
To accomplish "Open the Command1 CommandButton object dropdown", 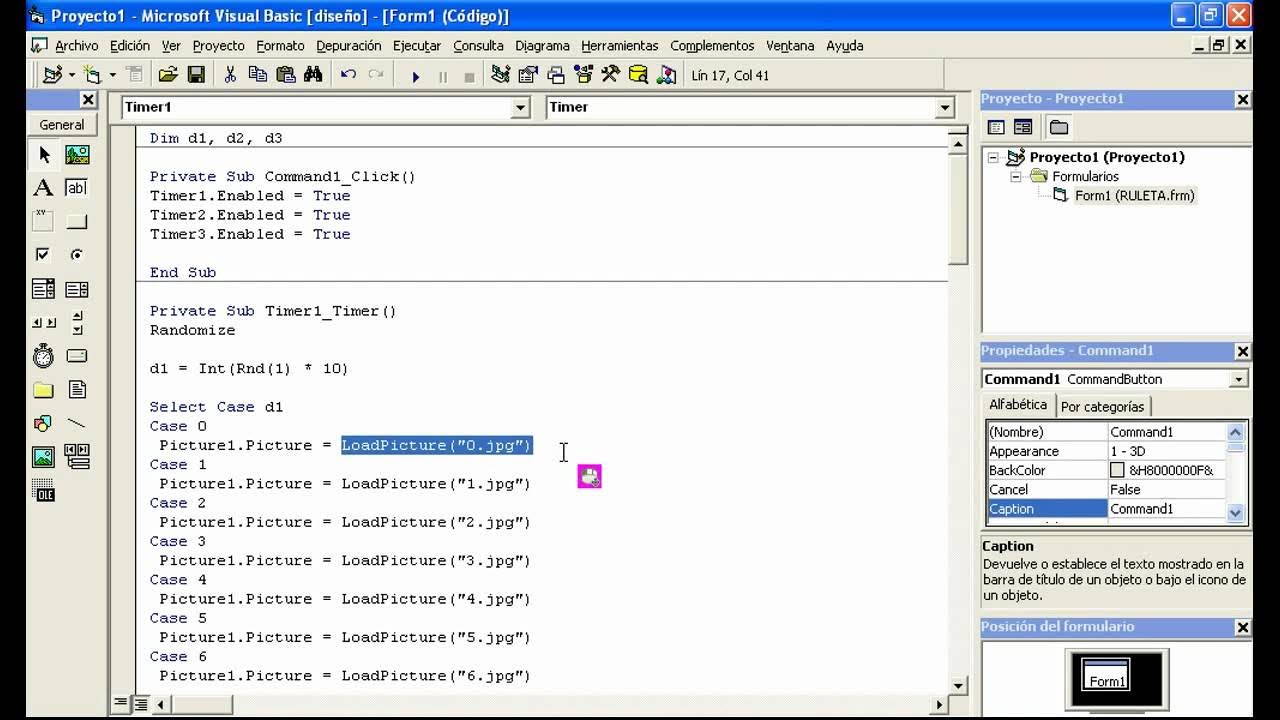I will coord(1240,379).
